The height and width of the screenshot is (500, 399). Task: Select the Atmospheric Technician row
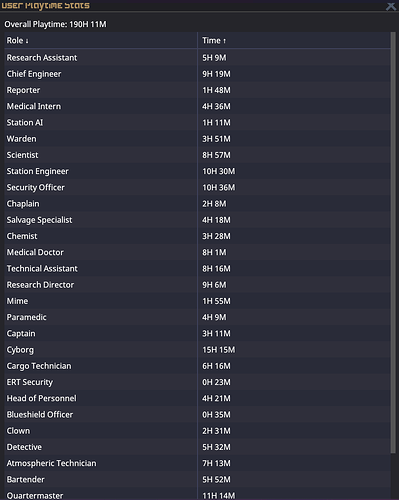point(197,463)
